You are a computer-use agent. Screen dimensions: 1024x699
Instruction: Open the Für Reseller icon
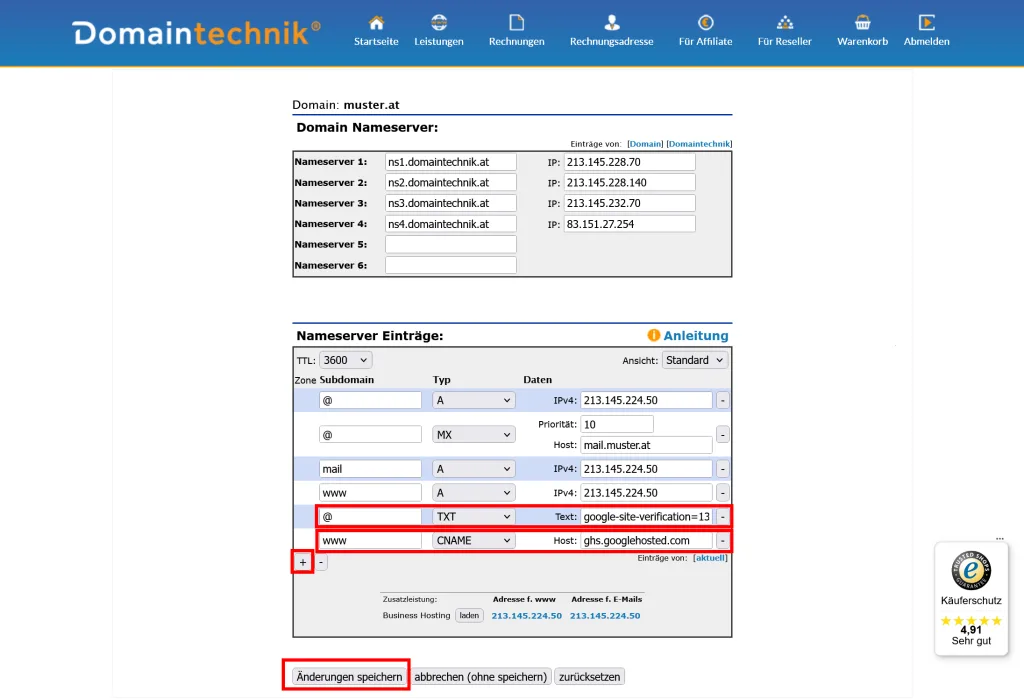pyautogui.click(x=784, y=23)
